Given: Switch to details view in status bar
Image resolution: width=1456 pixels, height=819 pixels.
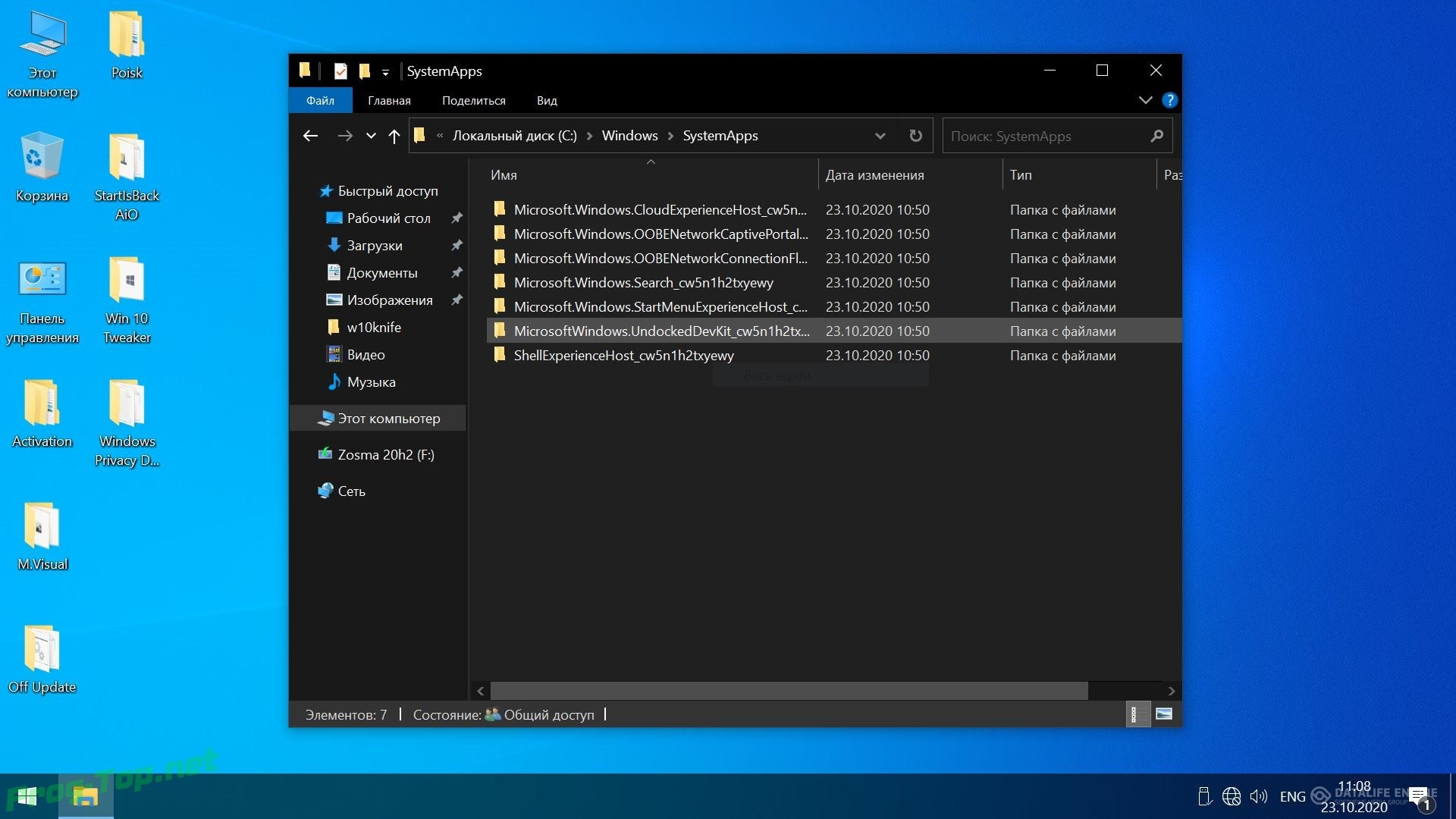Looking at the screenshot, I should pos(1137,714).
